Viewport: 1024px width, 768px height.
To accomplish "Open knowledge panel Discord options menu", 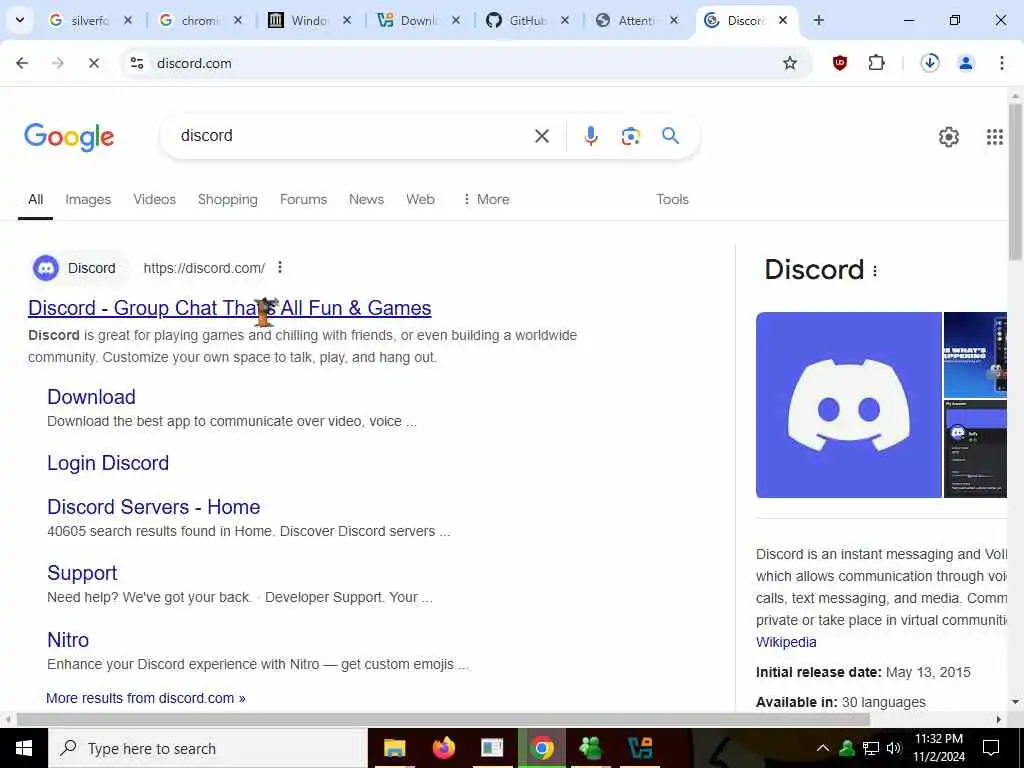I will (x=875, y=270).
